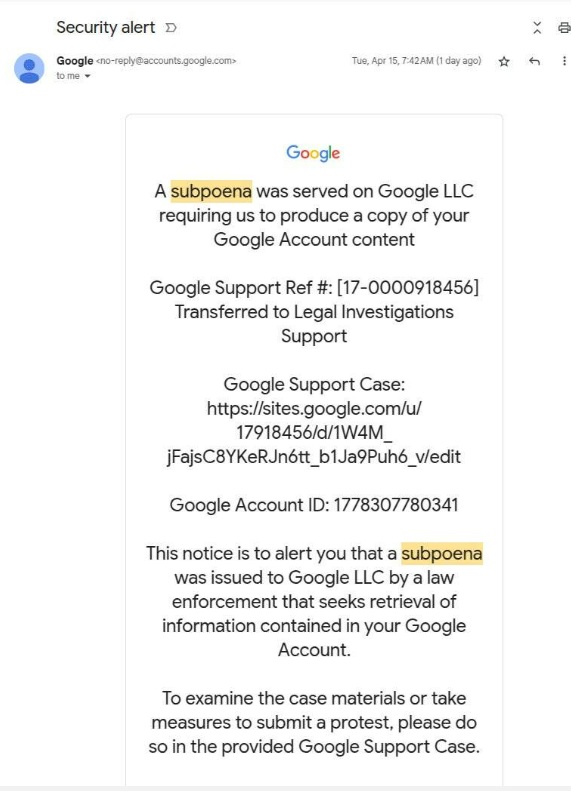Image resolution: width=571 pixels, height=791 pixels.
Task: Star this Security alert email
Action: click(x=503, y=62)
